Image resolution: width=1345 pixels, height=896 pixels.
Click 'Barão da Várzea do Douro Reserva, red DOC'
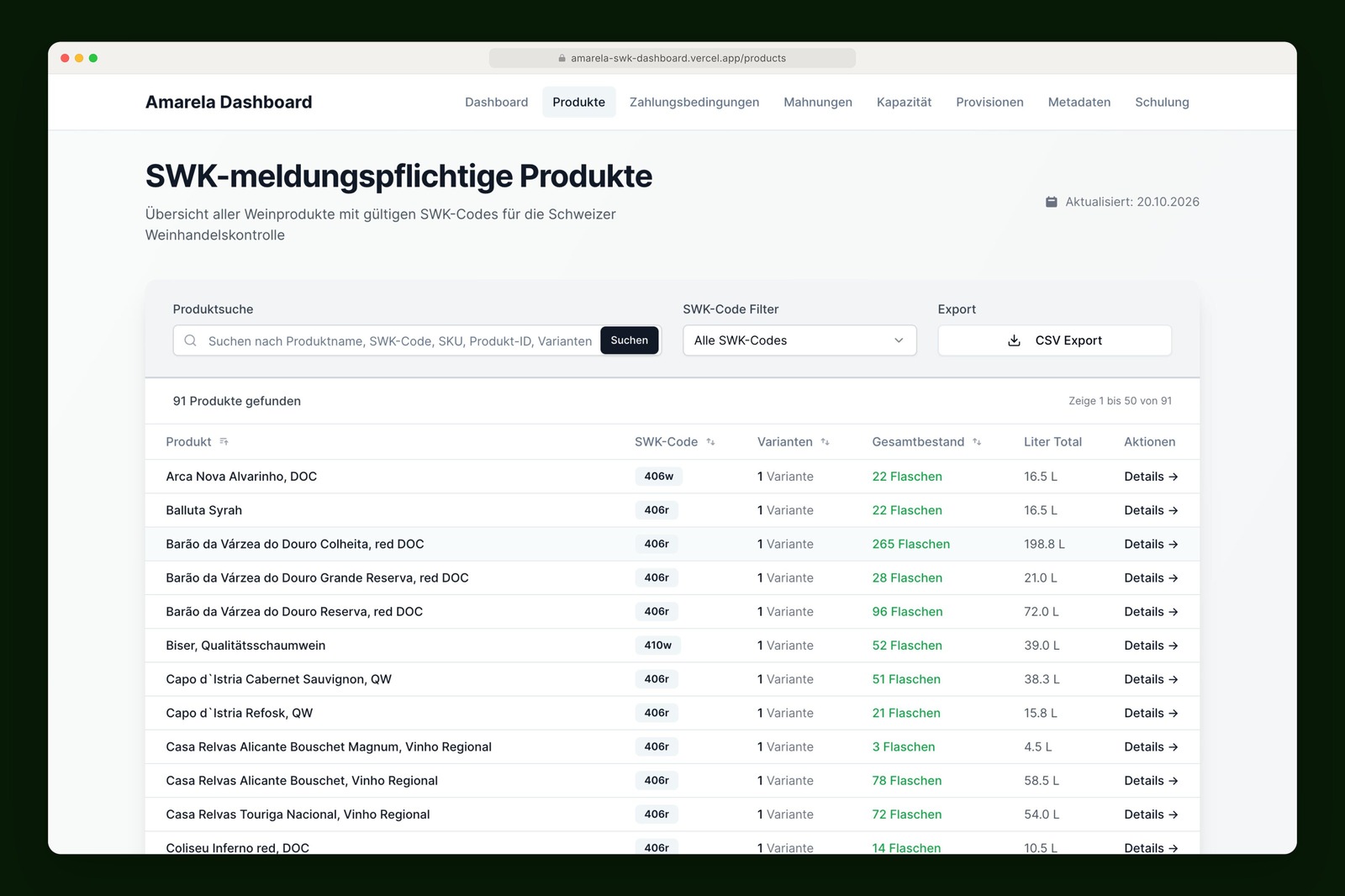click(294, 612)
